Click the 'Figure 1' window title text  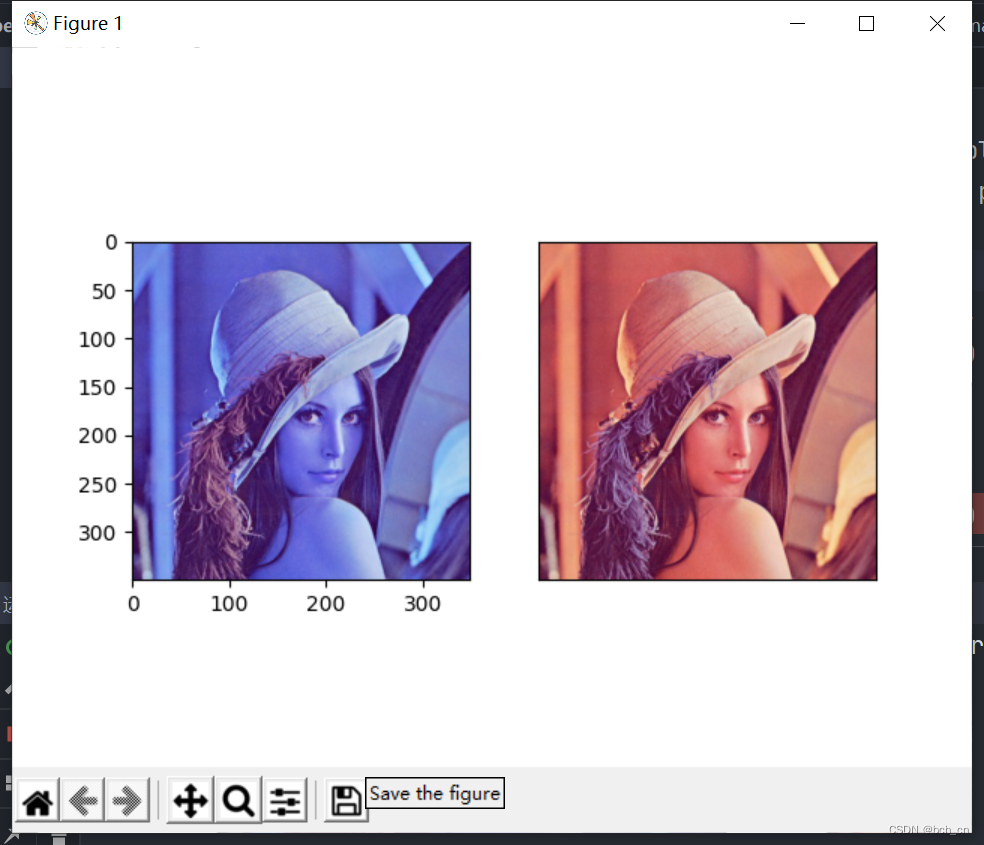pos(88,24)
